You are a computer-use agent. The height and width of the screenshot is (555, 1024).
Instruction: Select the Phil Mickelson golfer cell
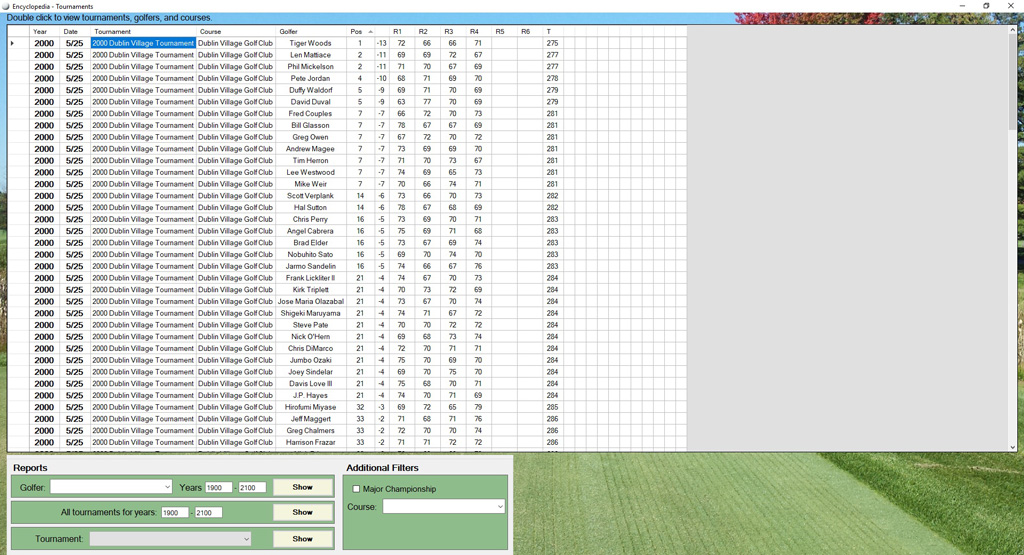[310, 67]
